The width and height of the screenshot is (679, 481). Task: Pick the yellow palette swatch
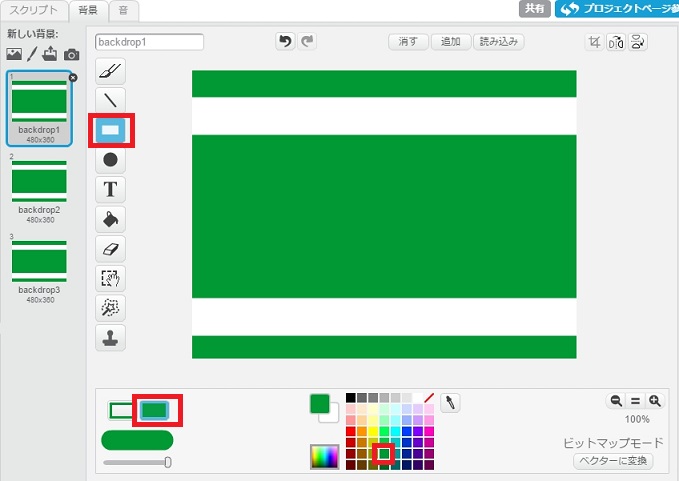pos(373,431)
